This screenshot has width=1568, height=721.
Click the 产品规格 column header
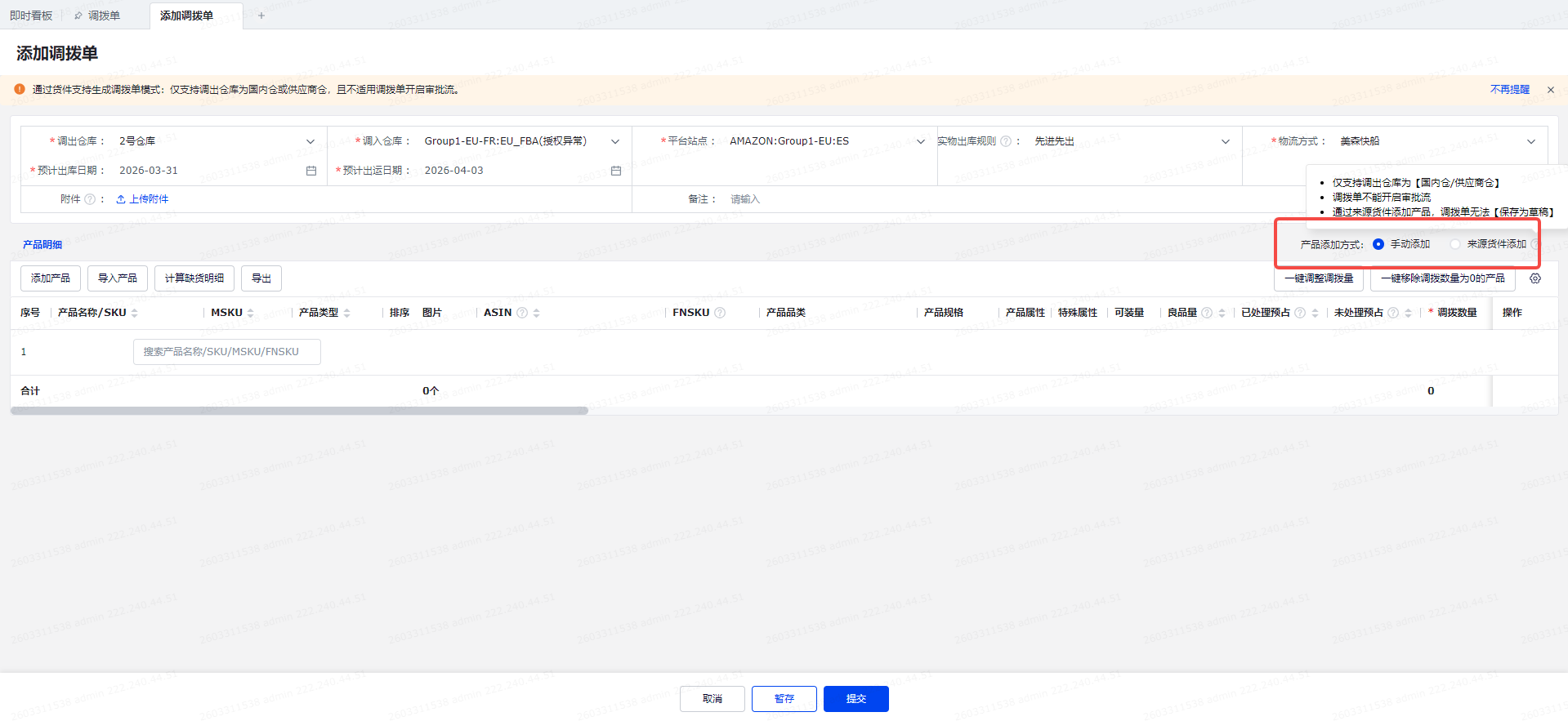click(944, 313)
